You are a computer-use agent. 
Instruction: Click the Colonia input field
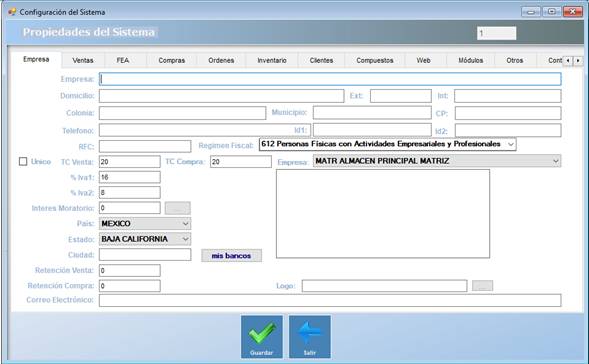coord(183,113)
